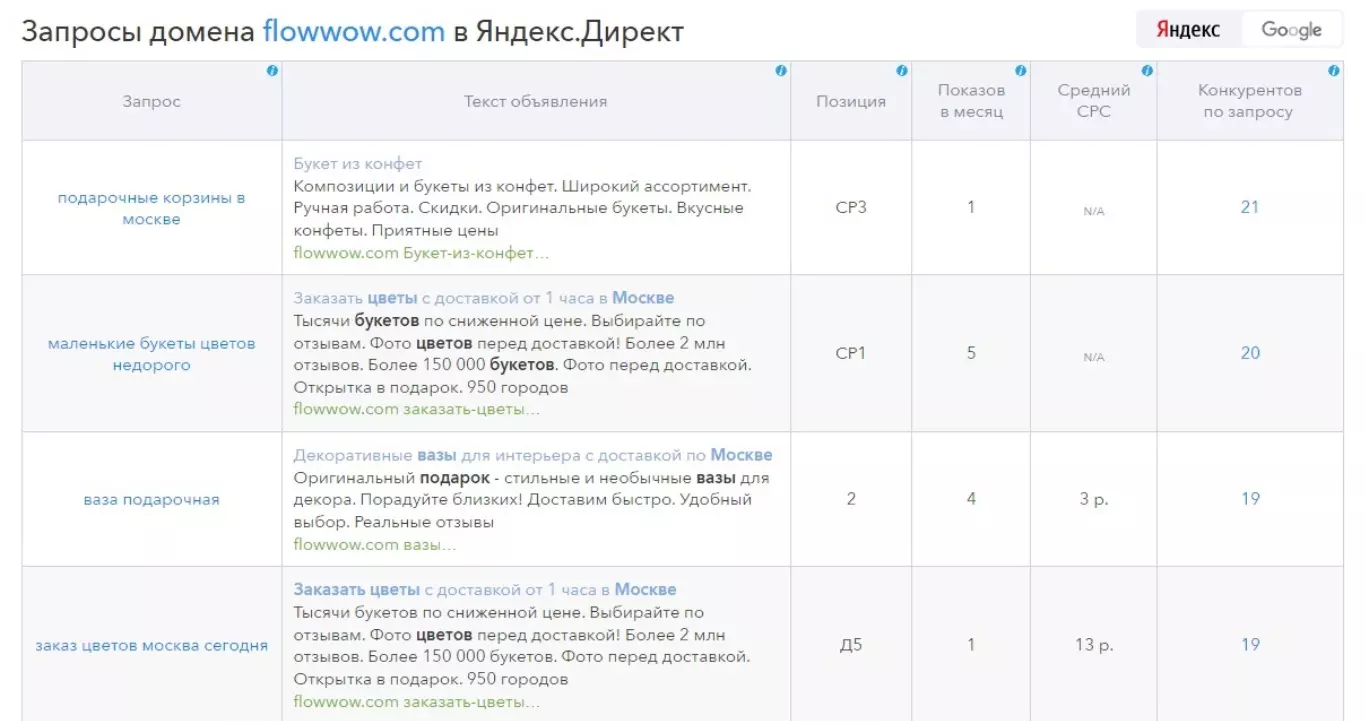Select CPC value '3 р.'
The height and width of the screenshot is (721, 1366).
pos(1094,498)
